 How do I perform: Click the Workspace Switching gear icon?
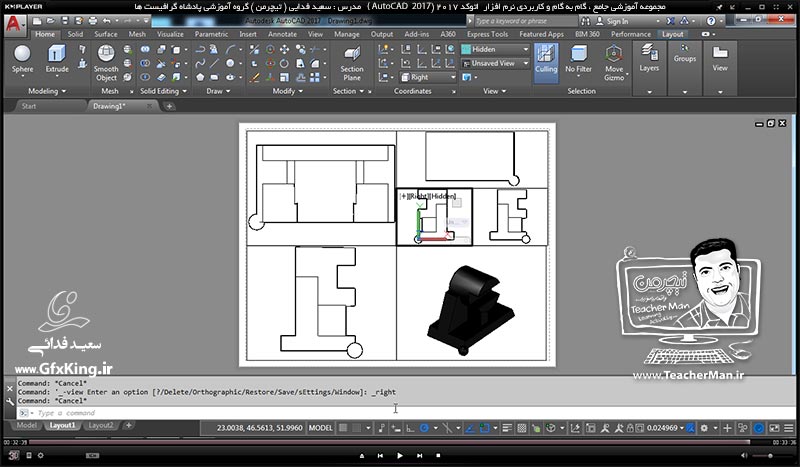(704, 428)
